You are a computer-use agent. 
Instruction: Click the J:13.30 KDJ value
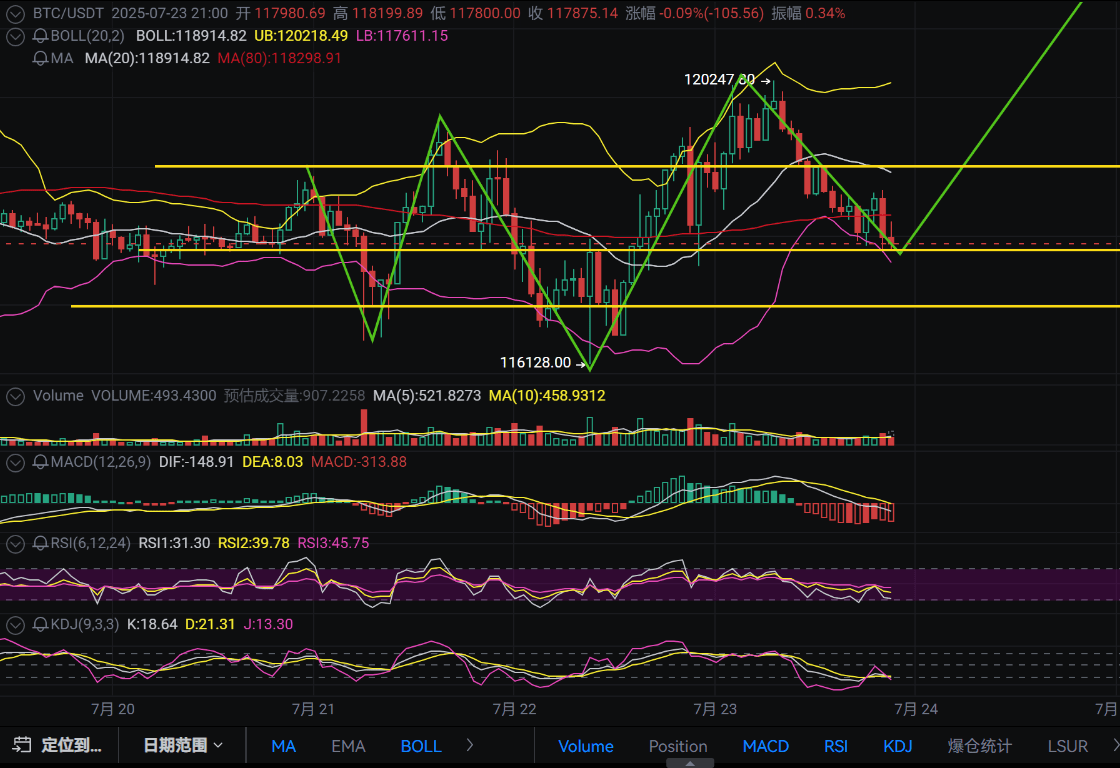coord(269,624)
